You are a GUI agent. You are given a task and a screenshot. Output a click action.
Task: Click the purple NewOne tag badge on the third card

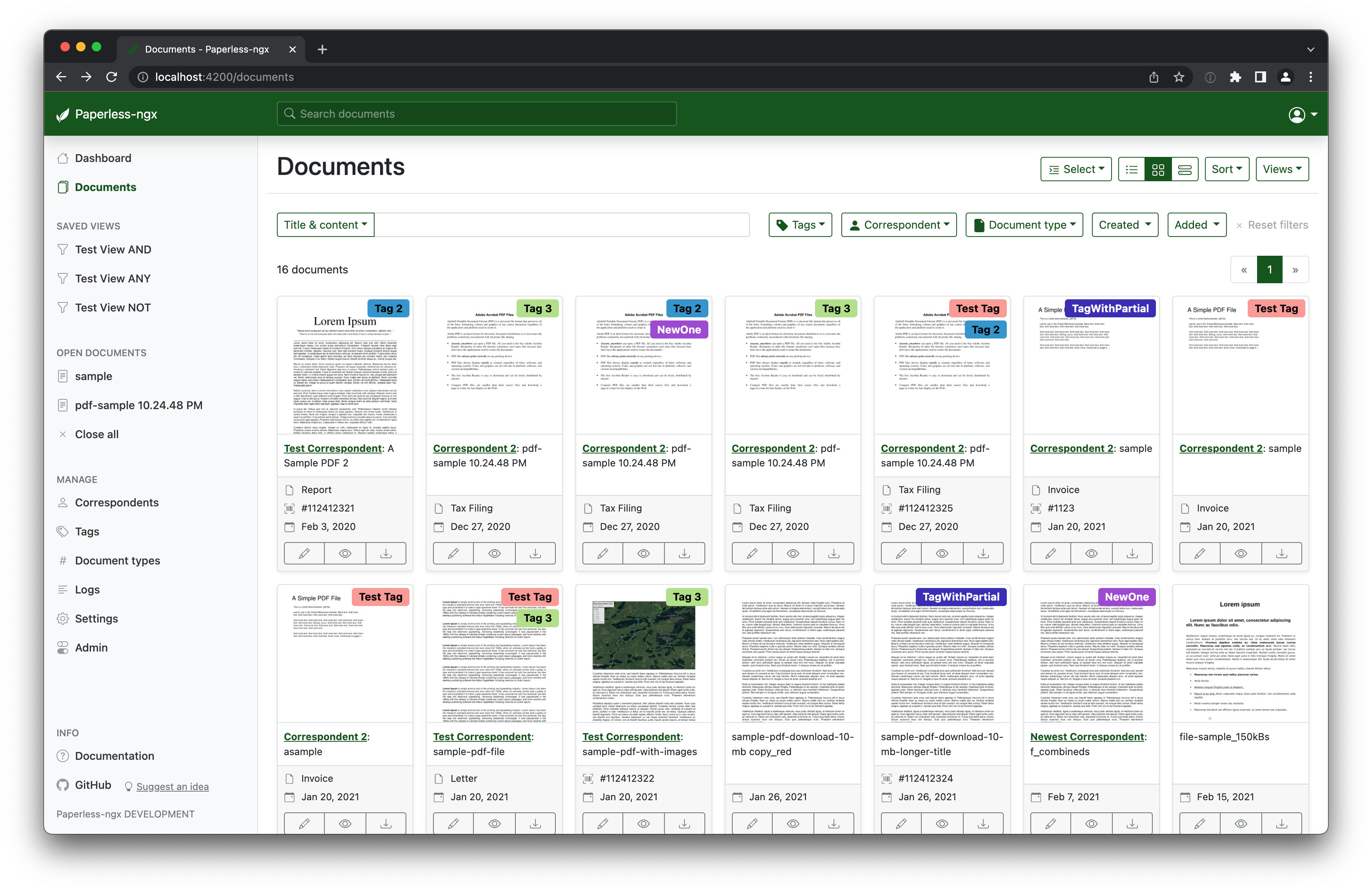tap(679, 330)
